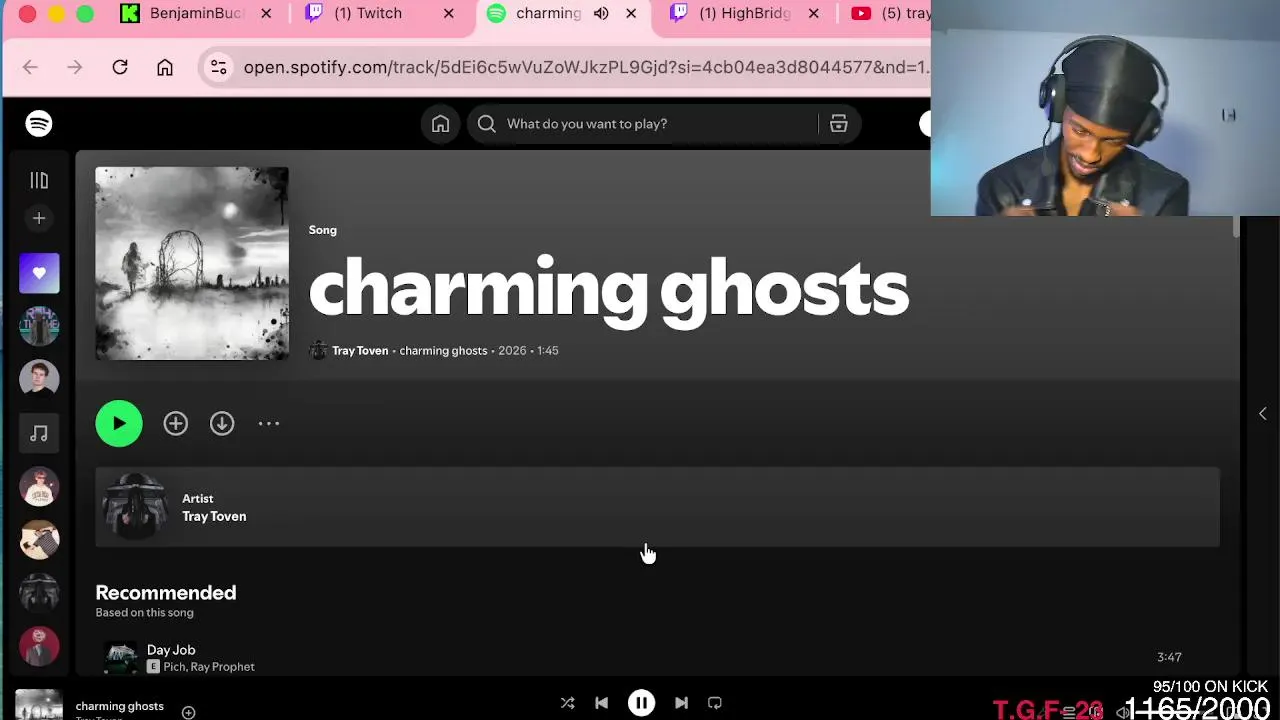Screen dimensions: 1280x720
Task: Click the Recommended section heading
Action: [166, 593]
